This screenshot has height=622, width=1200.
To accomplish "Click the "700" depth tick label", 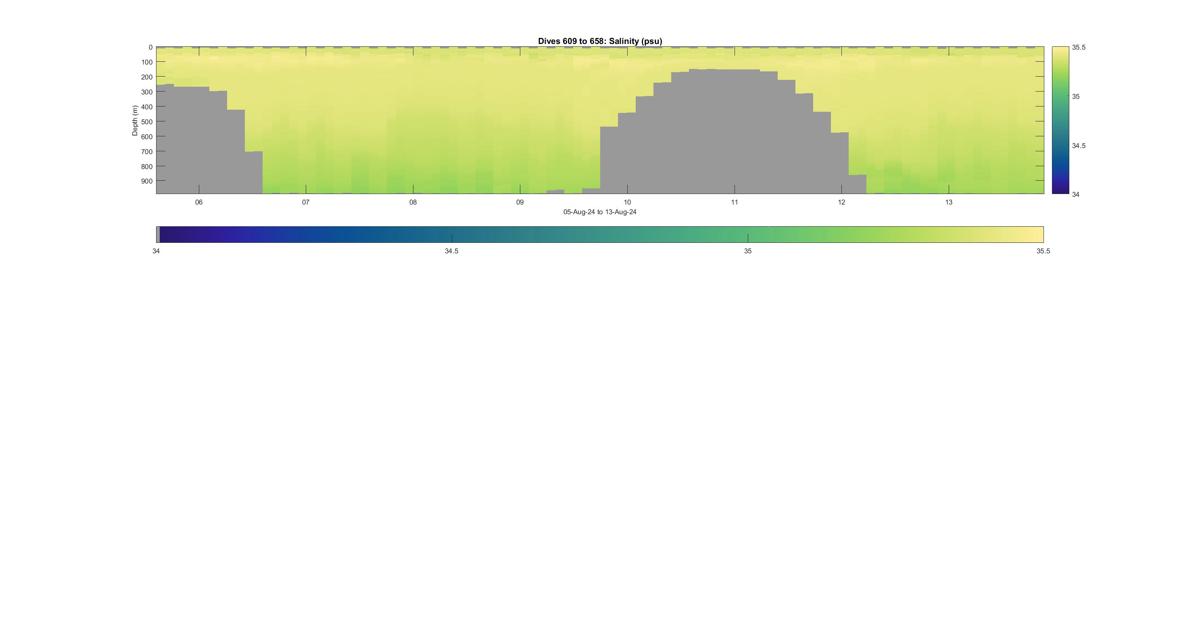I will pyautogui.click(x=146, y=152).
